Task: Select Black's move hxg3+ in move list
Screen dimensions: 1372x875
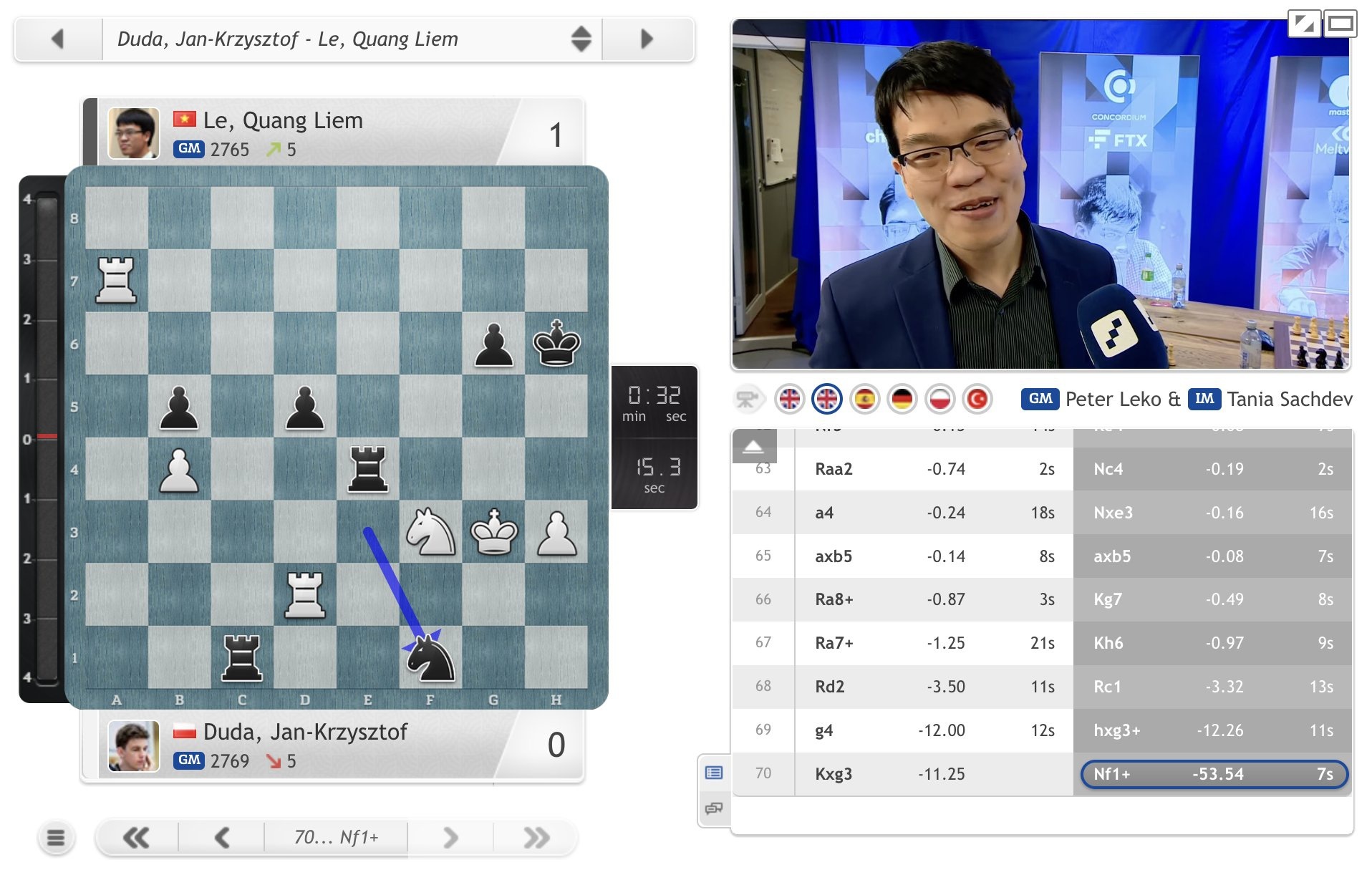Action: (1116, 730)
